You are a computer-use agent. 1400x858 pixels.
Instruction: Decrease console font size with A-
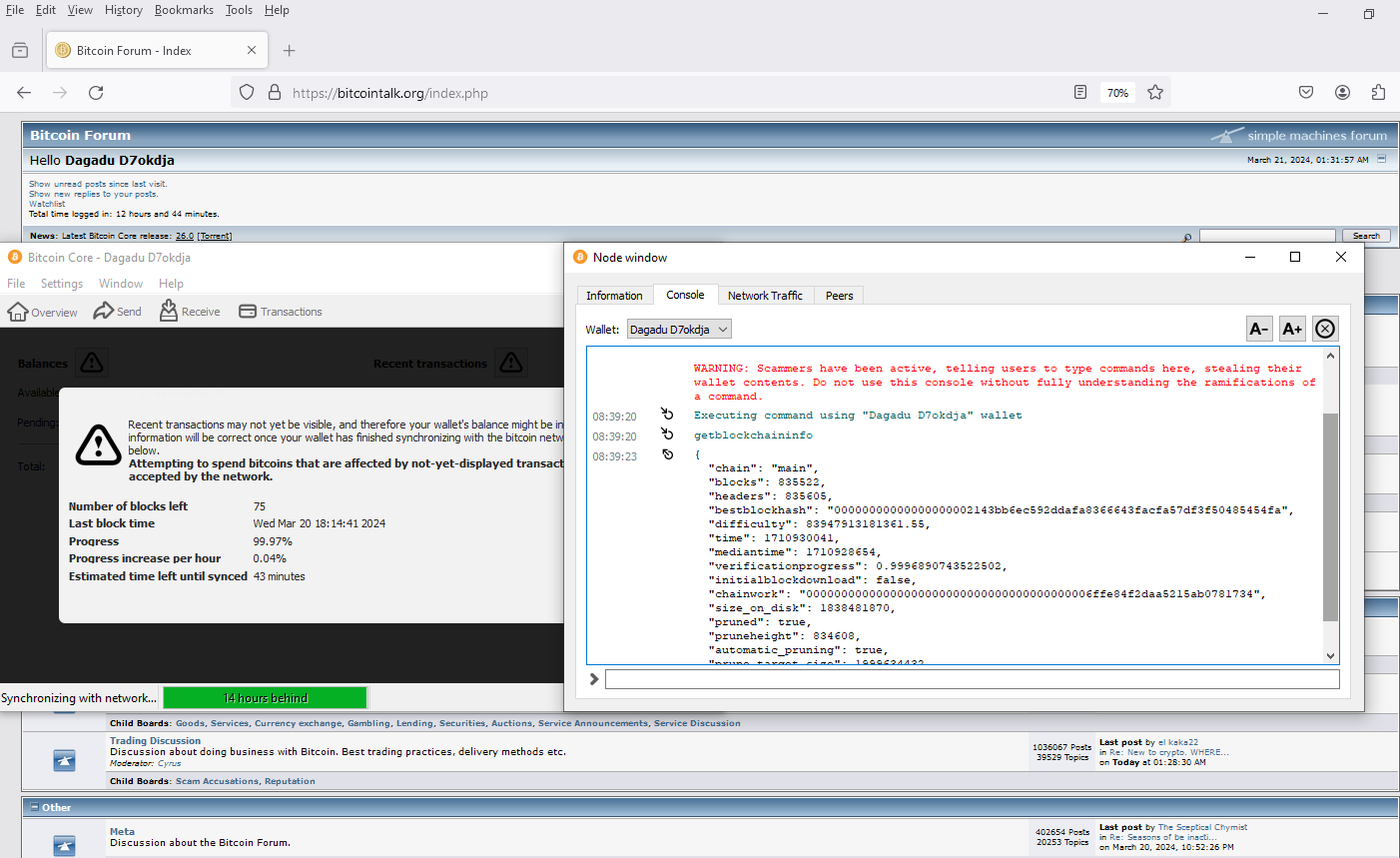point(1259,329)
